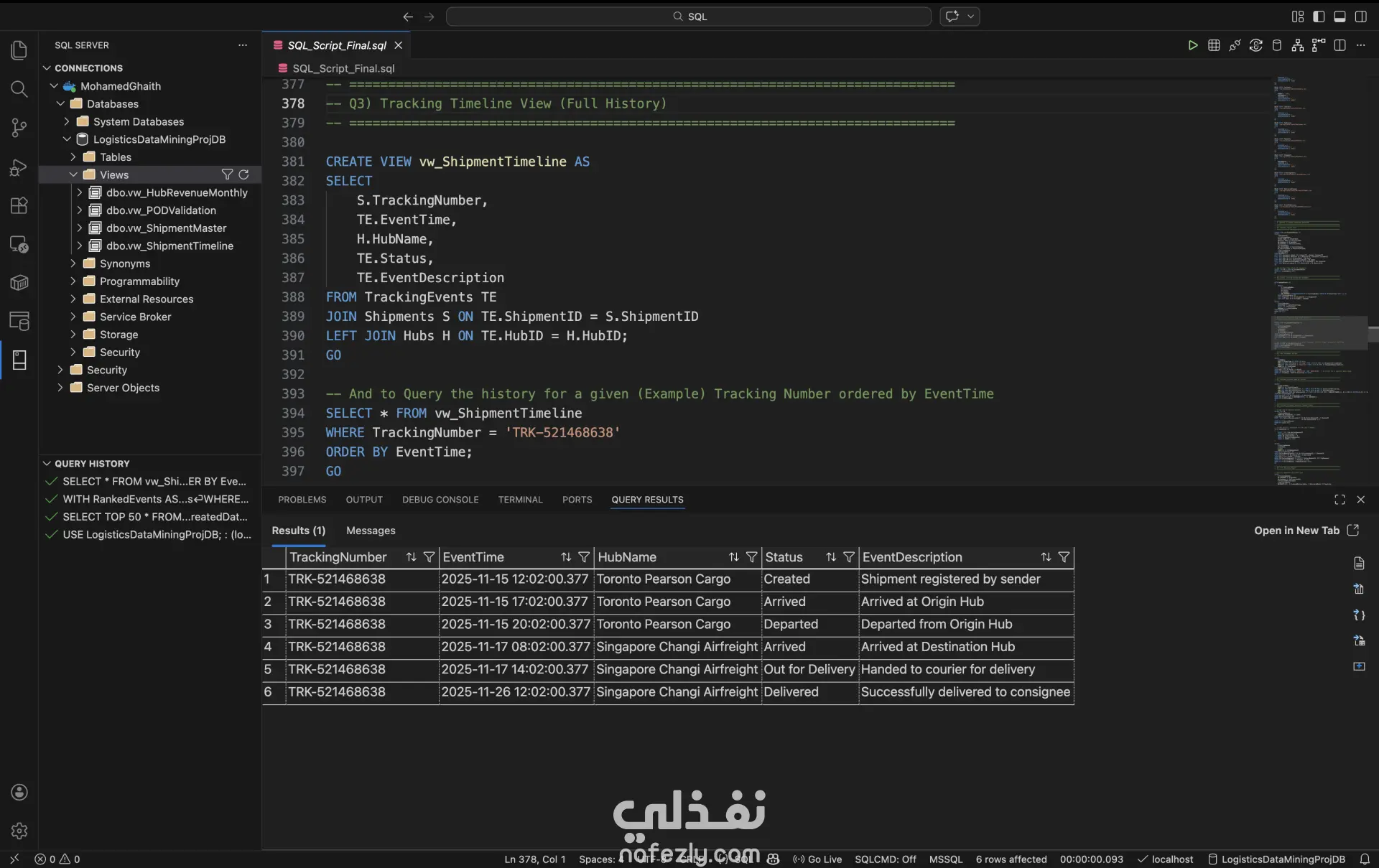Filter the EventDescription column
The image size is (1379, 868).
coord(1064,557)
